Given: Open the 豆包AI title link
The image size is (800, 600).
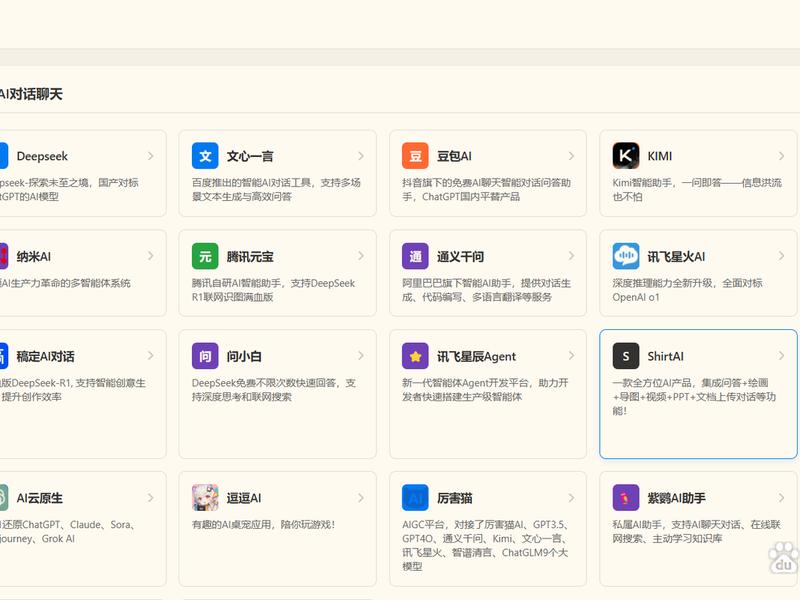Looking at the screenshot, I should [454, 156].
